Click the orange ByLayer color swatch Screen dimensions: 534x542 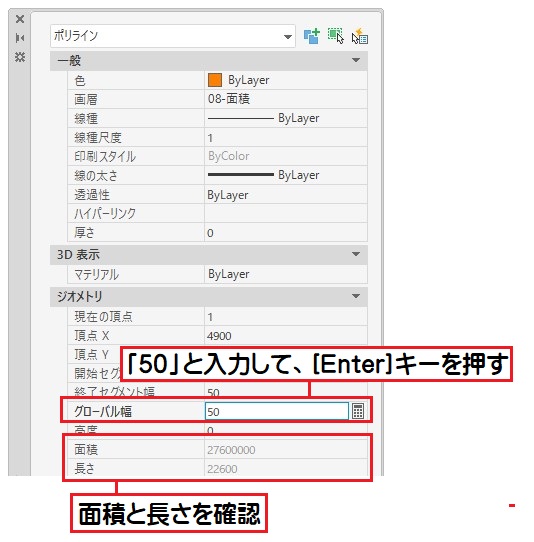point(215,80)
